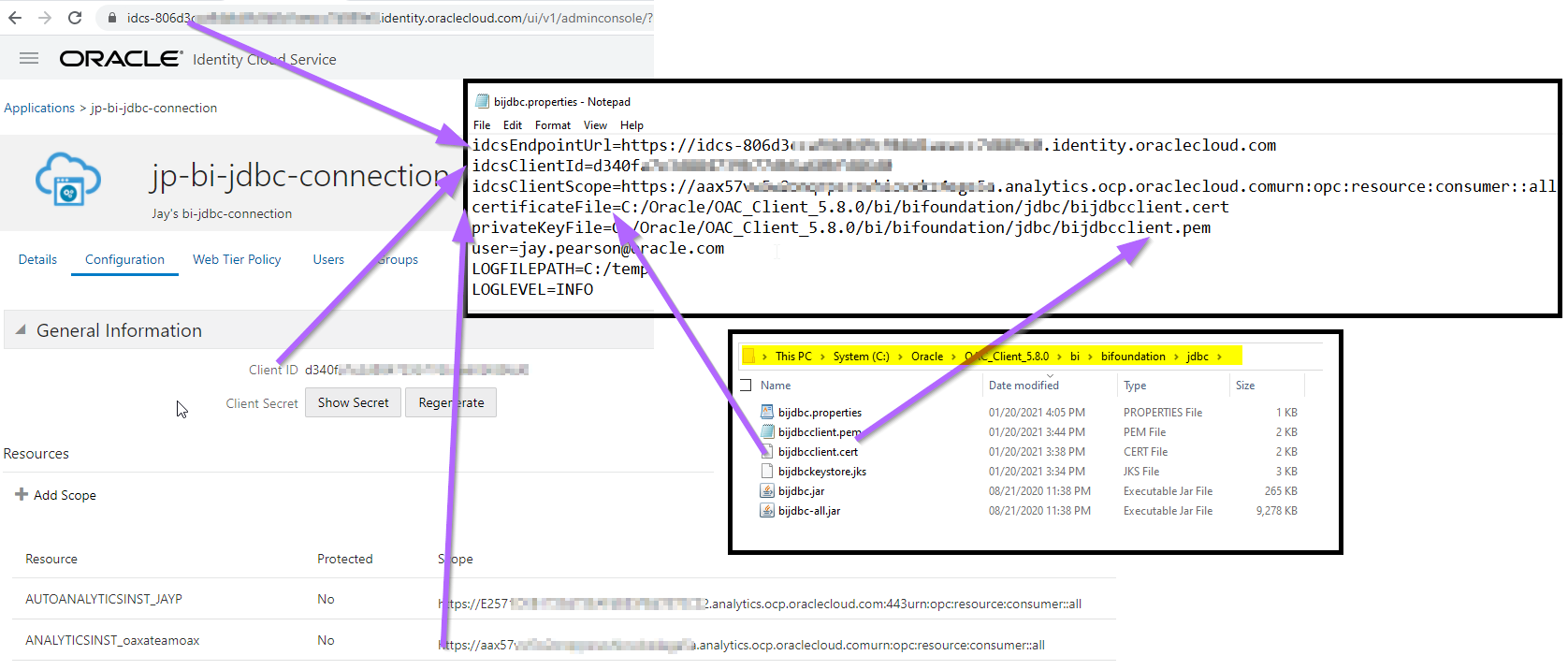Click the Client ID value
Viewport: 1568px width, 670px height.
coord(416,370)
